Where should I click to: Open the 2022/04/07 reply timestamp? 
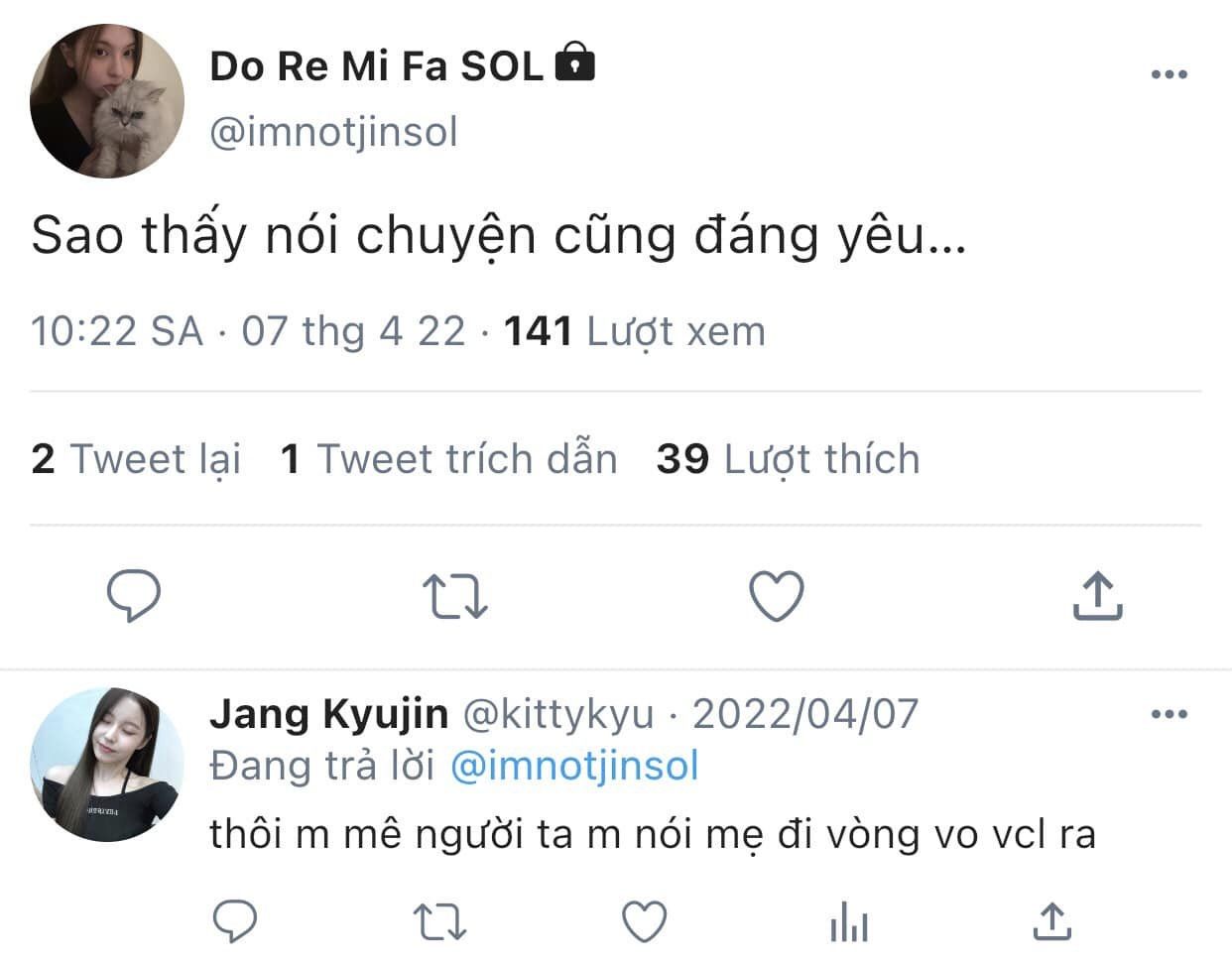[805, 714]
